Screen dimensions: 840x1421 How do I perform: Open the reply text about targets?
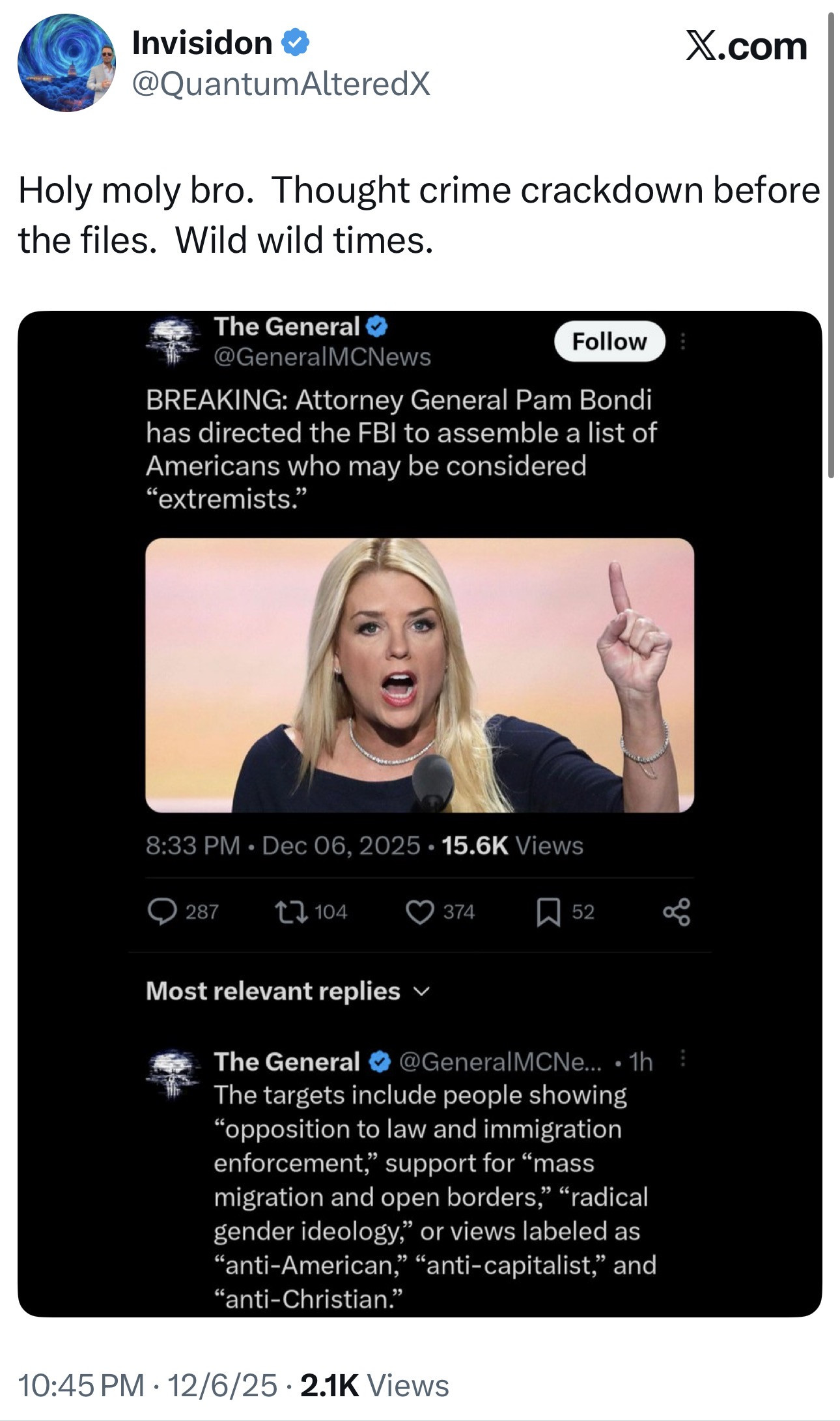[434, 1196]
